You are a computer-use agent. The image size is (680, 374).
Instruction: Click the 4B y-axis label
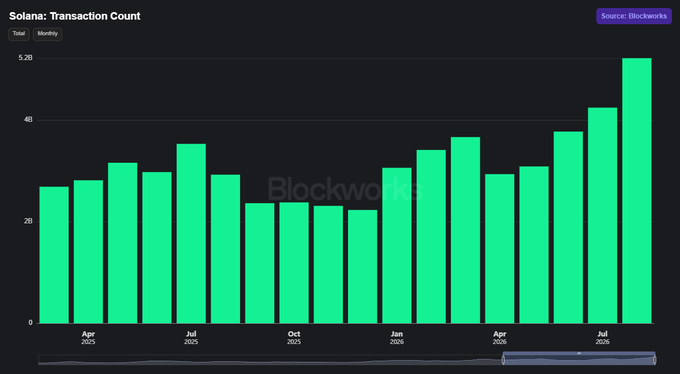pos(28,120)
